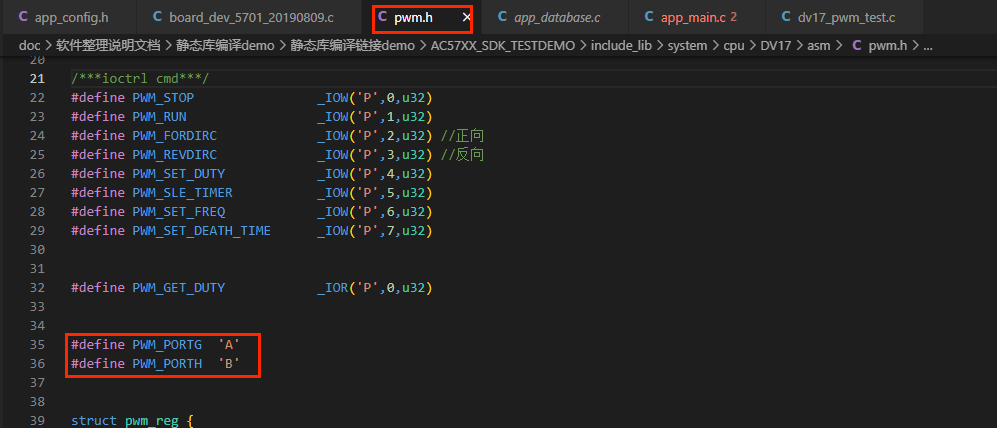Viewport: 997px width, 428px height.
Task: Open the AC57XX_SDK_TESTDEMO breadcrumb folder
Action: click(502, 46)
